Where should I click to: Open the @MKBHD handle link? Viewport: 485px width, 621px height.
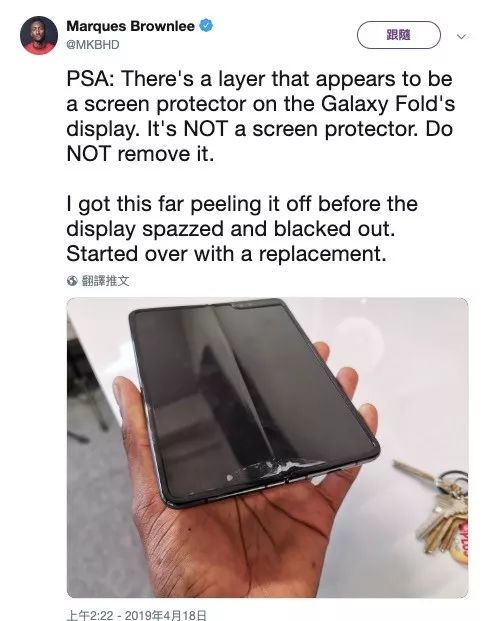[93, 44]
